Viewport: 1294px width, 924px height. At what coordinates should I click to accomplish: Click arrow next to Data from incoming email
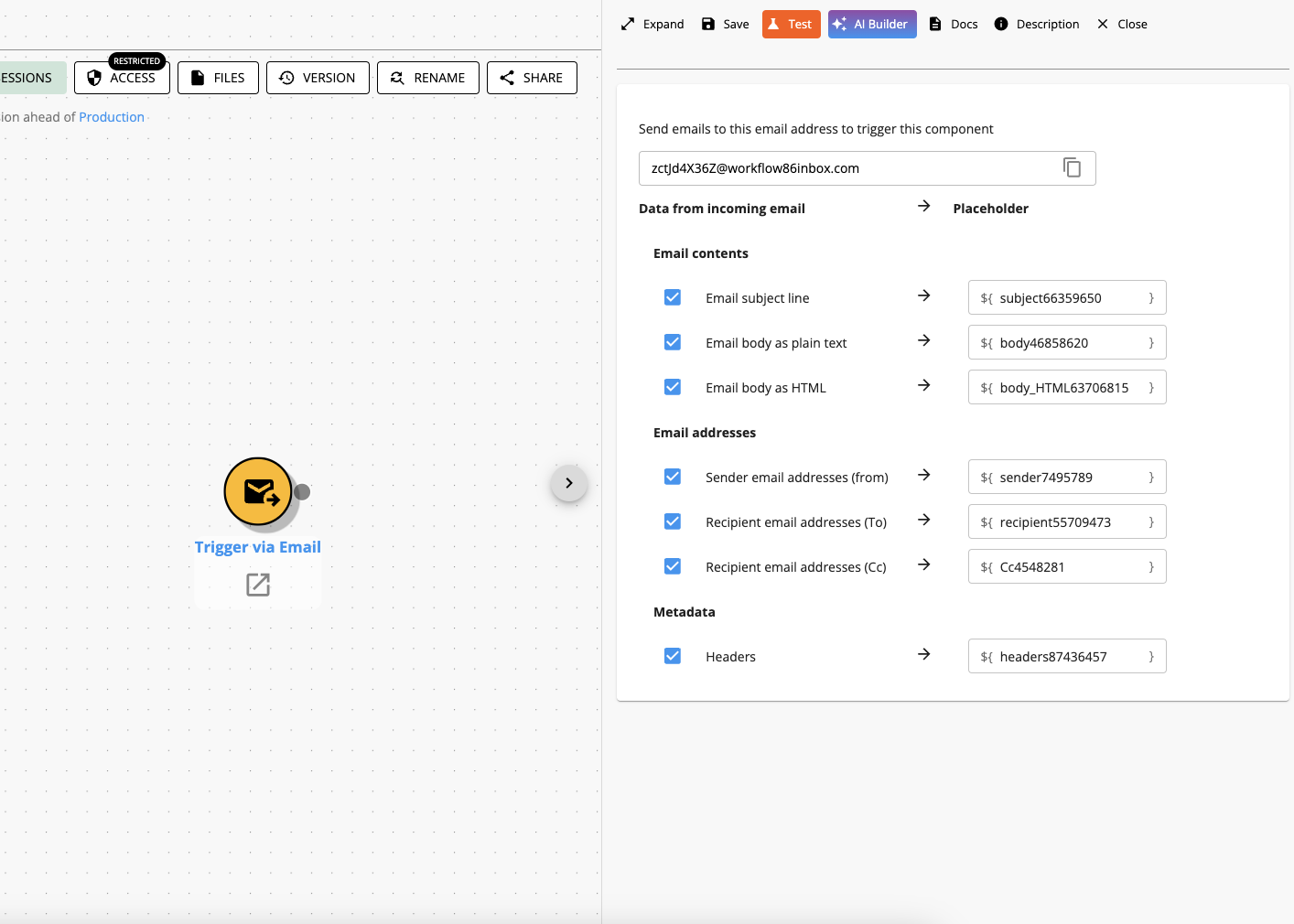(924, 206)
